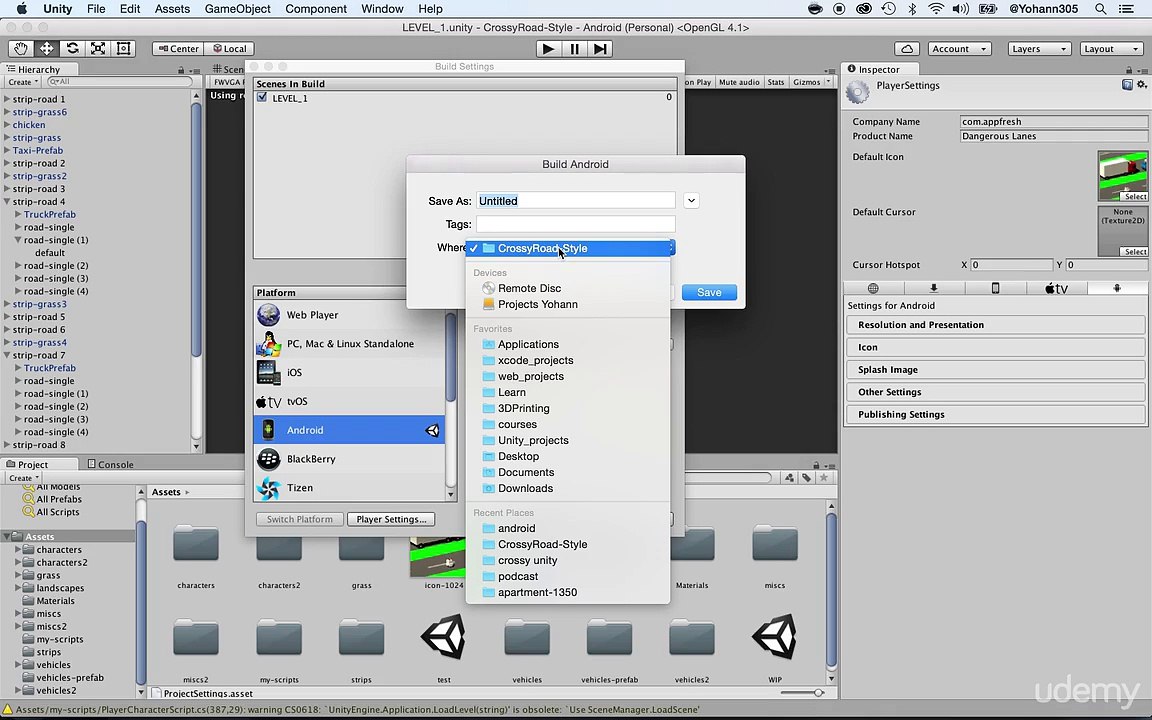Toggle Pivot Center mode button

177,48
